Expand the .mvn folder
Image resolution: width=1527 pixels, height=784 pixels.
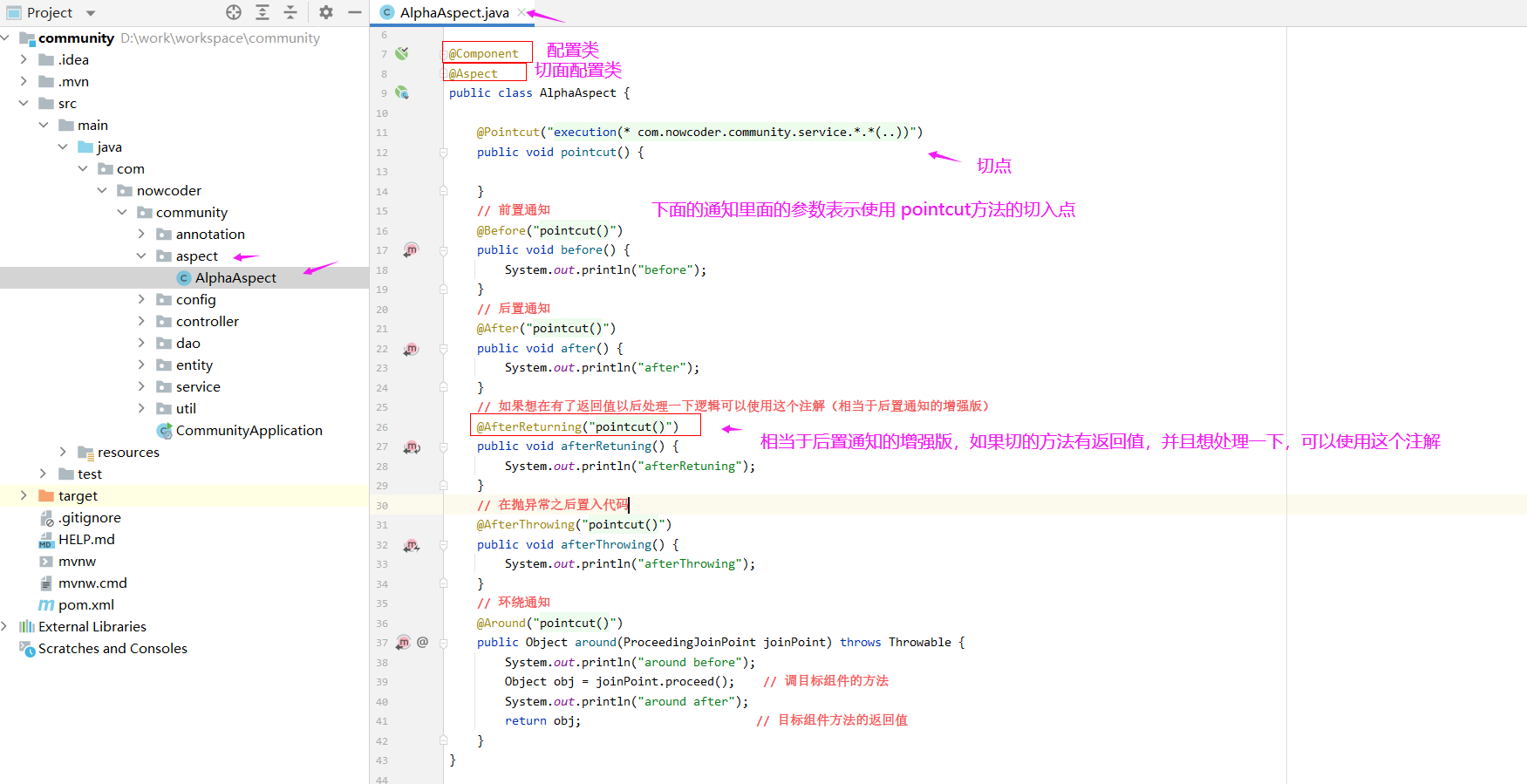(x=24, y=81)
